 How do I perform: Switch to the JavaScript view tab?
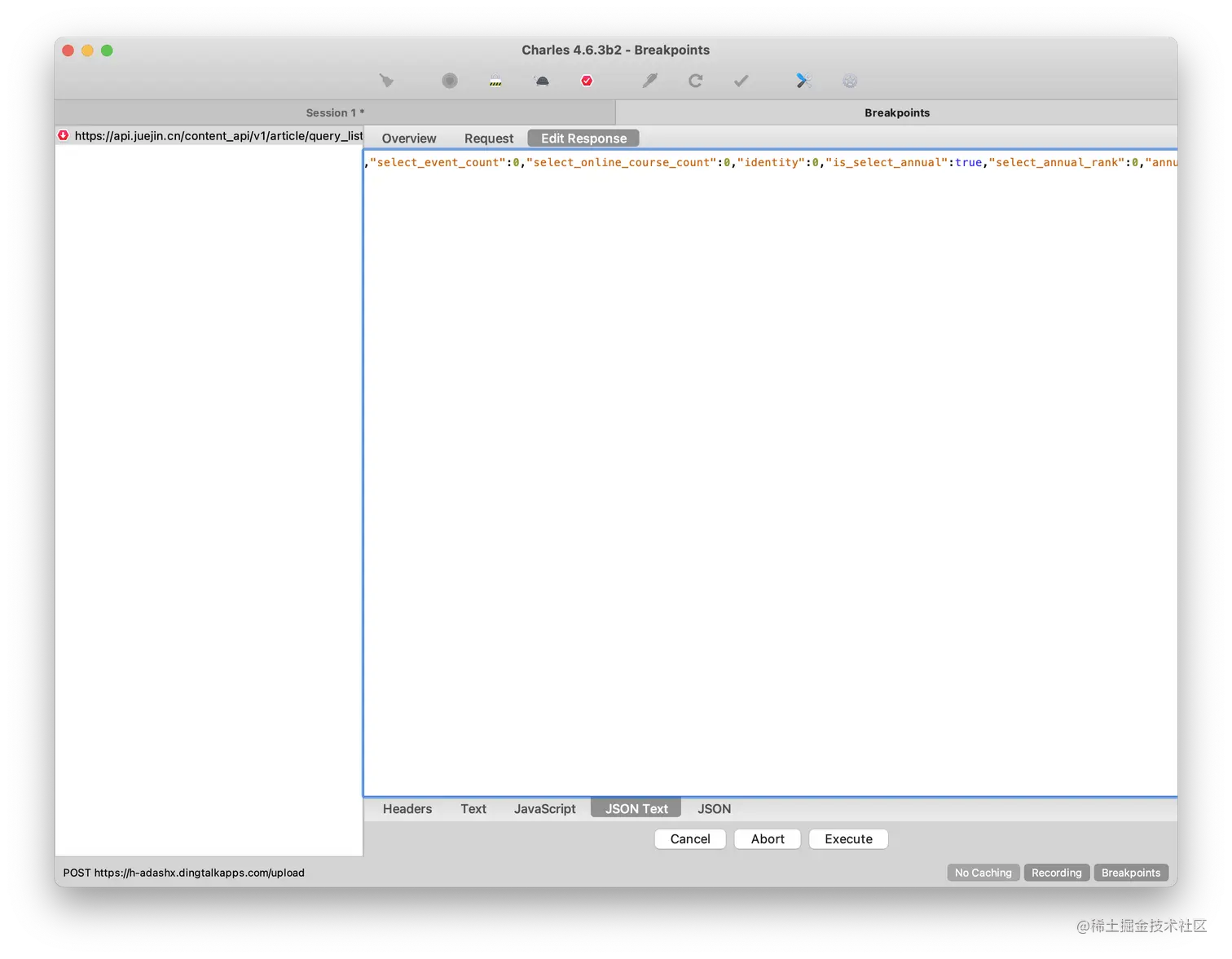click(x=545, y=809)
